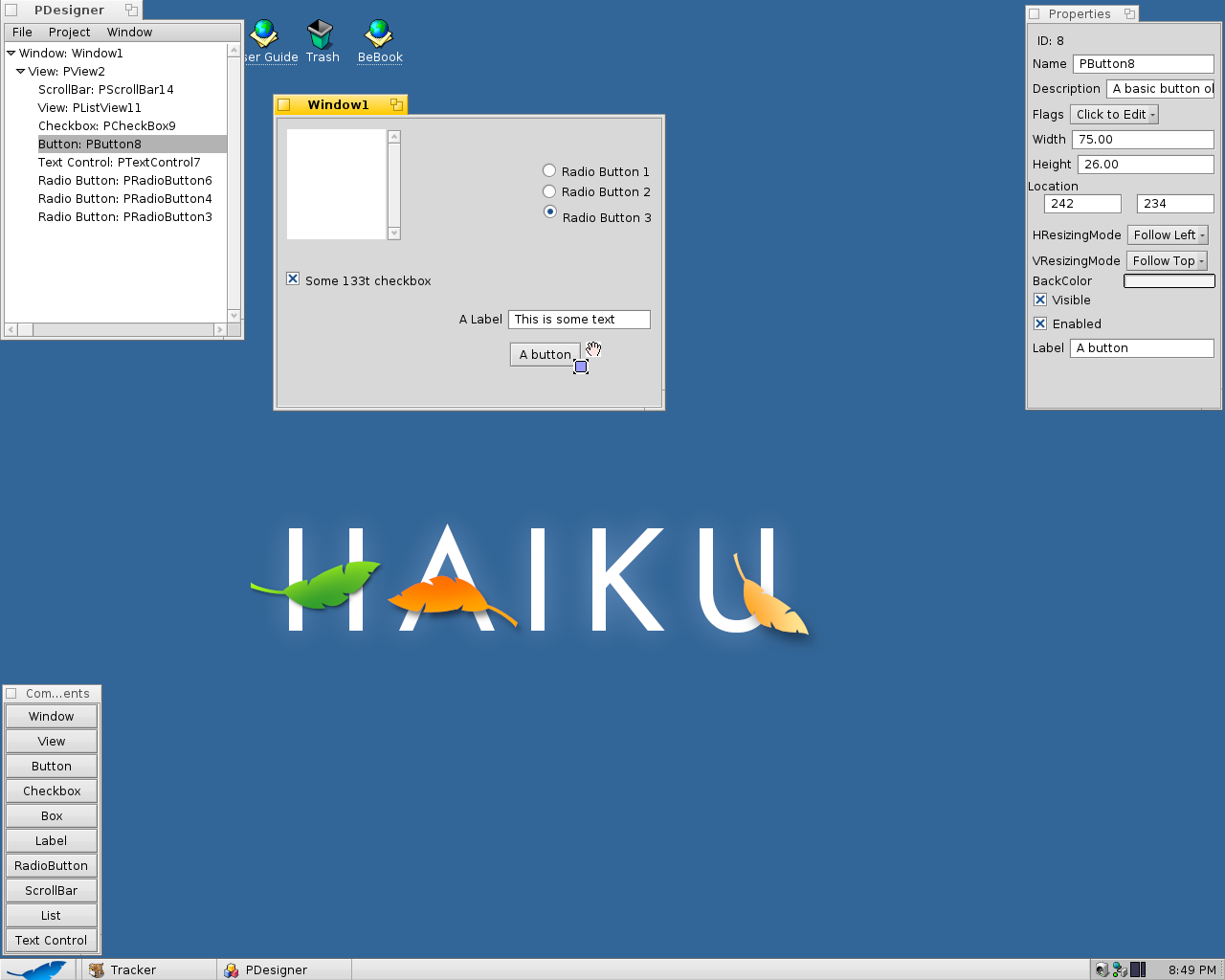This screenshot has height=980, width=1225.
Task: Add a Box component
Action: click(x=52, y=815)
